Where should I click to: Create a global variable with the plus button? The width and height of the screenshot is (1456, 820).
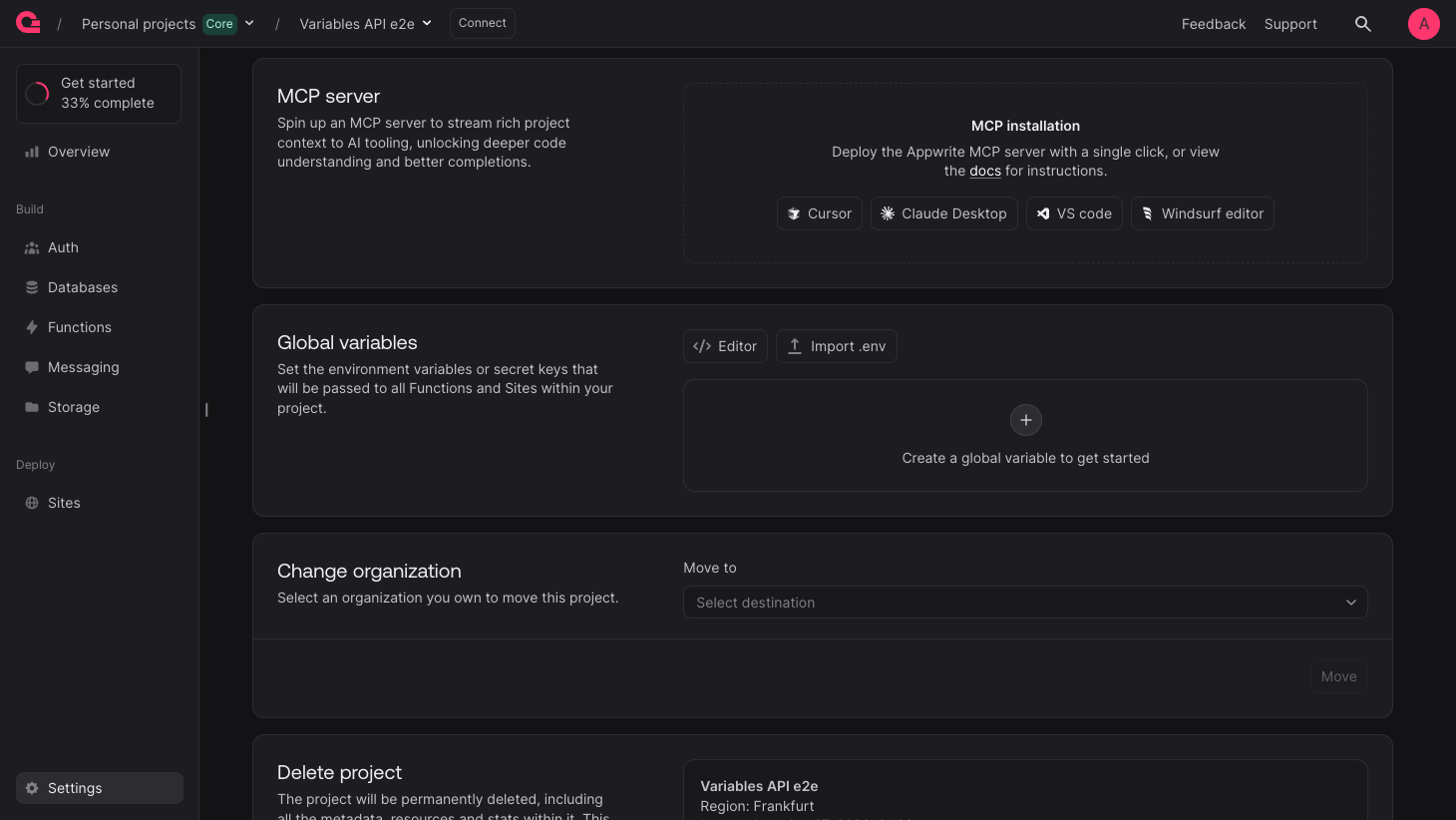1025,420
